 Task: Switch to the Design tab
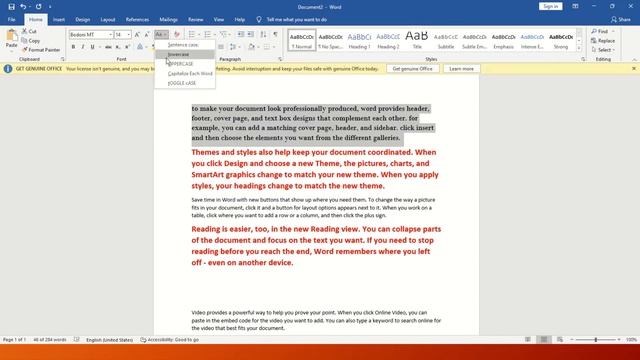click(x=82, y=19)
